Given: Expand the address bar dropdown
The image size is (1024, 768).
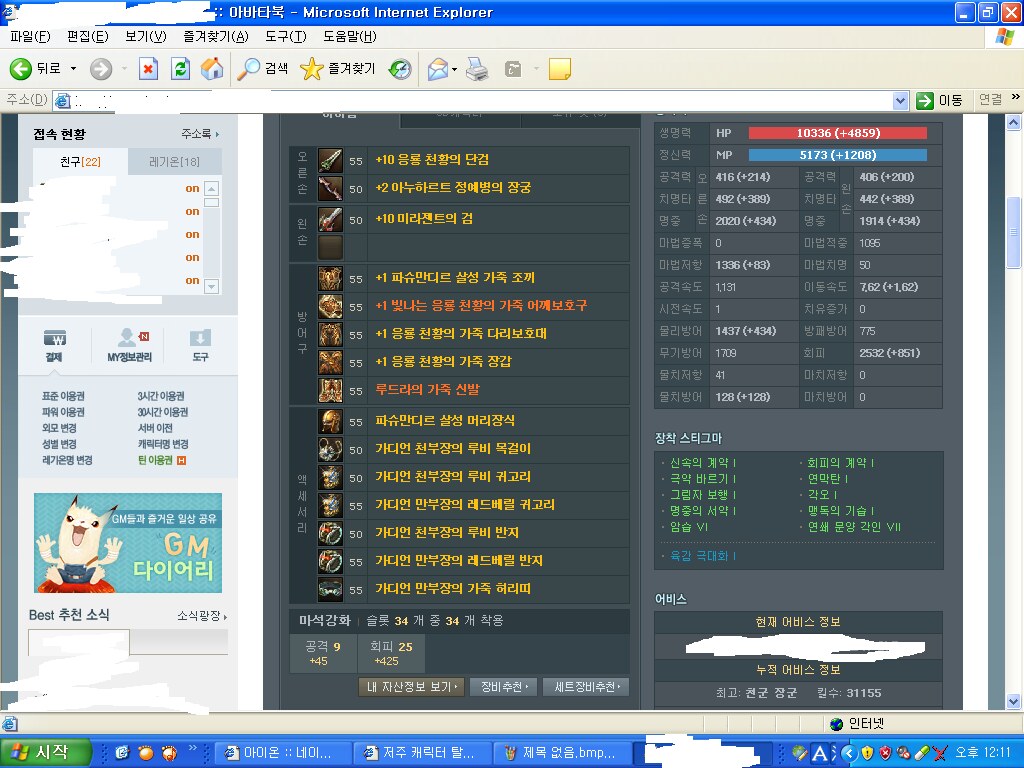Looking at the screenshot, I should pyautogui.click(x=899, y=100).
